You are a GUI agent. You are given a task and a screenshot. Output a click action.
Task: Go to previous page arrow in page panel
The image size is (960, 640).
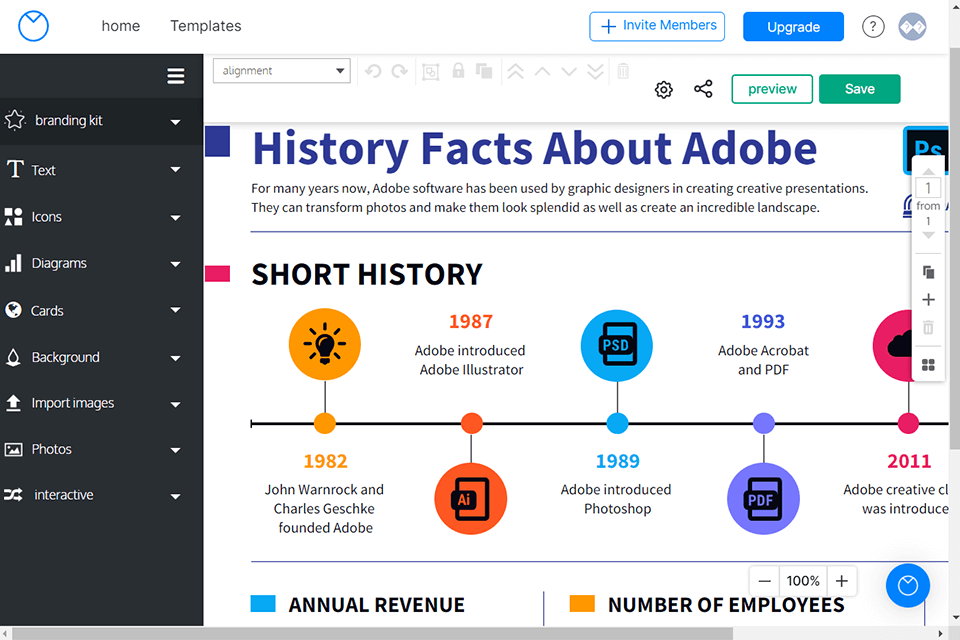[x=928, y=171]
